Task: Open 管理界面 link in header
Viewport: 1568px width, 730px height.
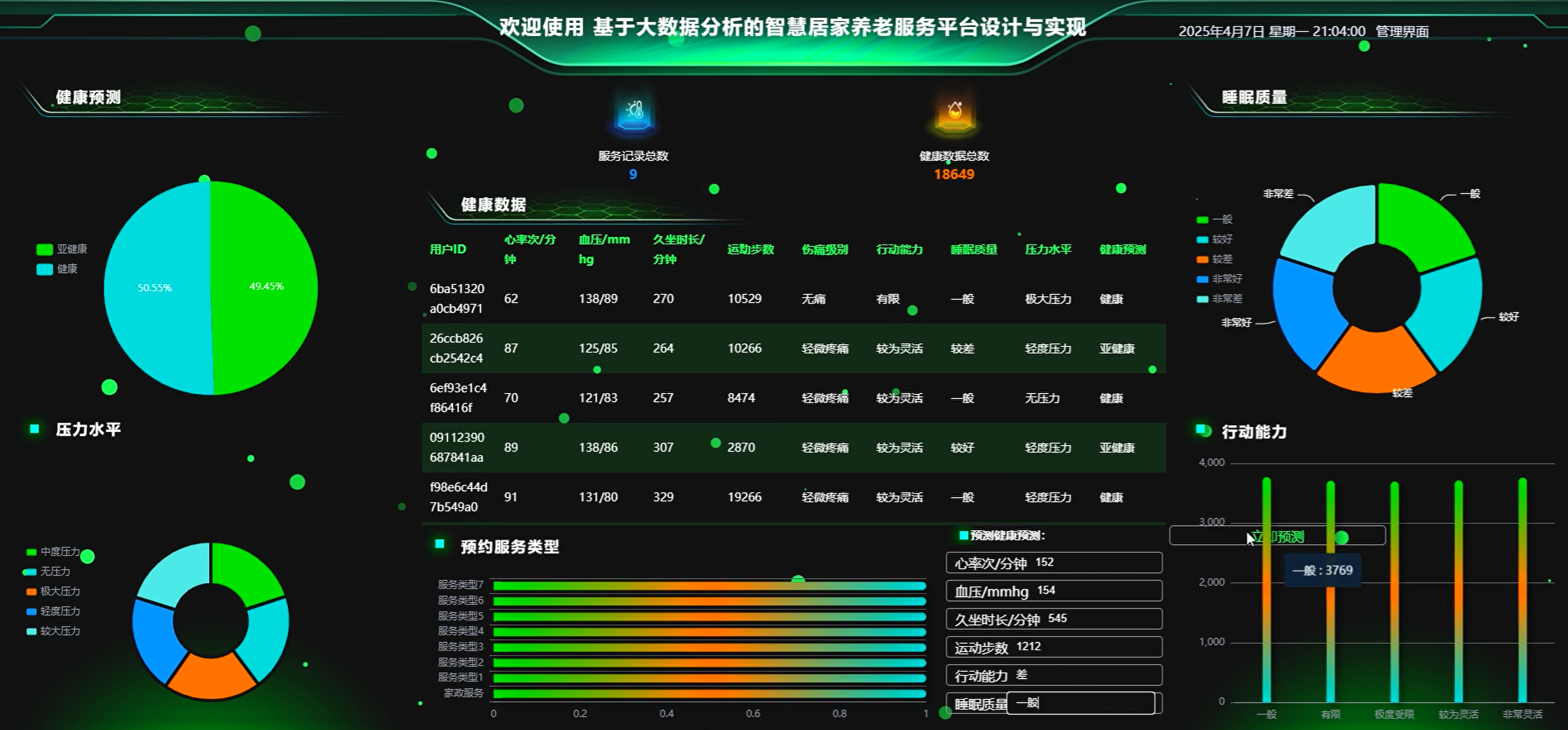Action: (x=1402, y=32)
